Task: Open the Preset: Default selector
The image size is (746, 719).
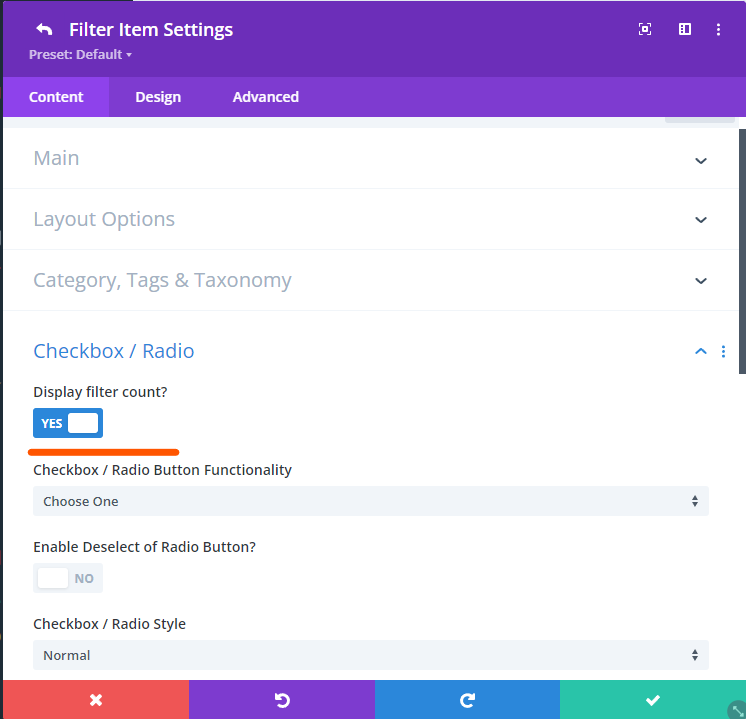Action: click(x=81, y=54)
